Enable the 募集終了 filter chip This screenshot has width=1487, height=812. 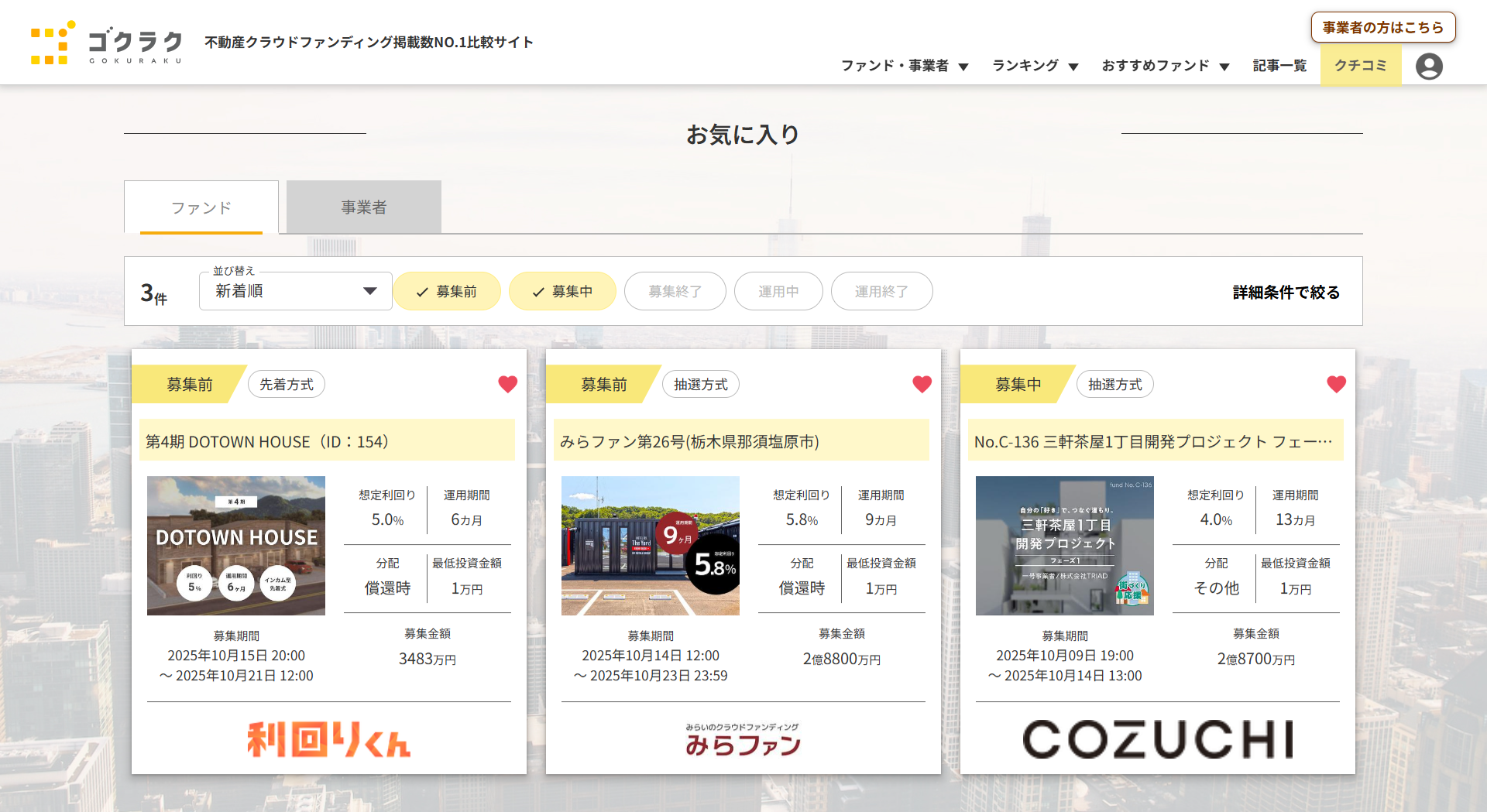coord(675,292)
